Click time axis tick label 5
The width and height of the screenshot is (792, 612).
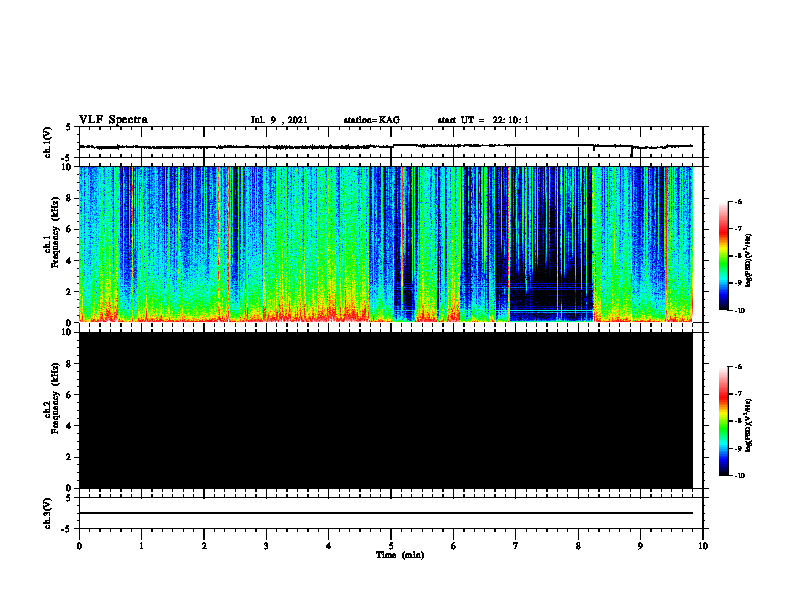click(391, 546)
